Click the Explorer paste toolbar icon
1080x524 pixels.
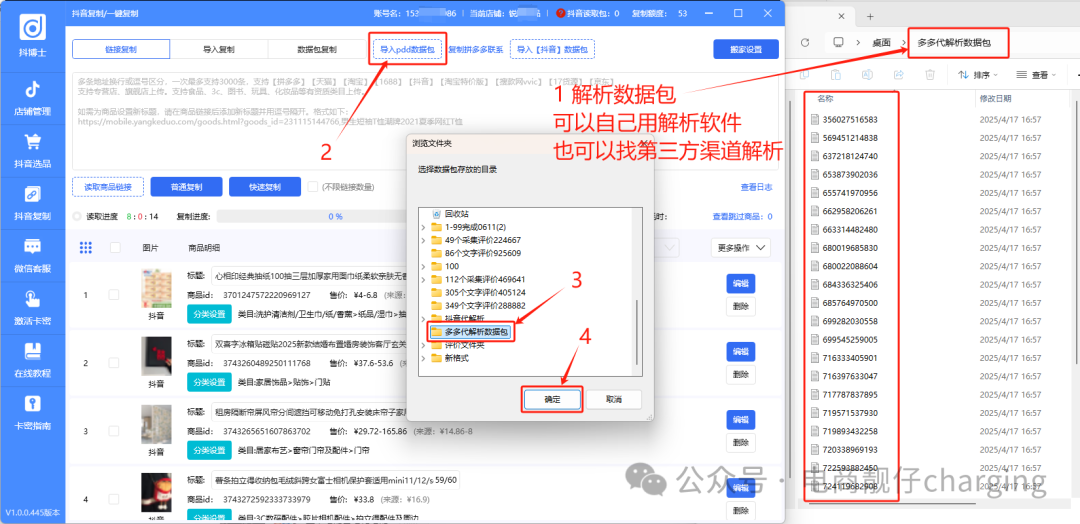tap(835, 74)
